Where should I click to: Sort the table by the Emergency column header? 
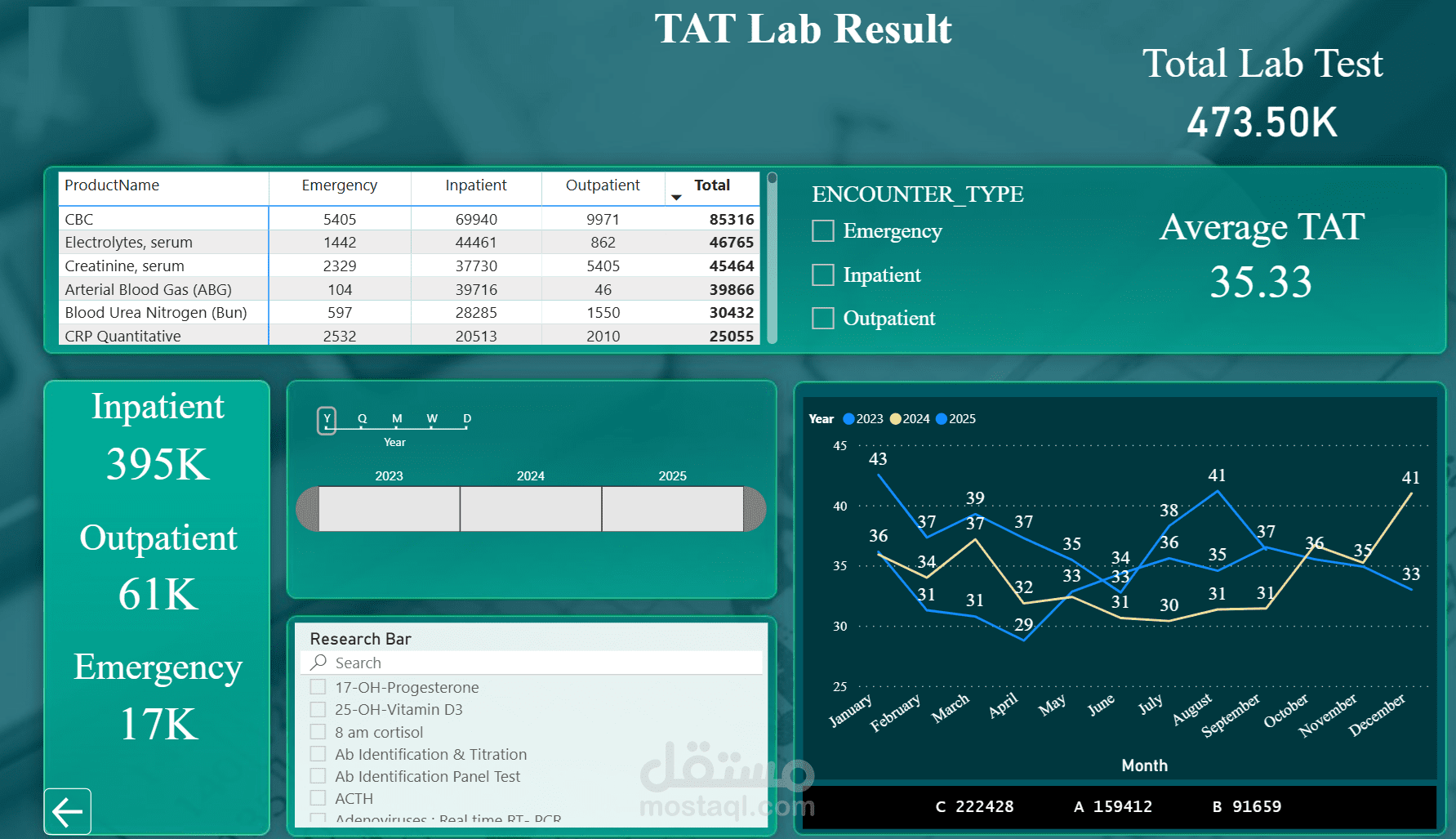[340, 185]
